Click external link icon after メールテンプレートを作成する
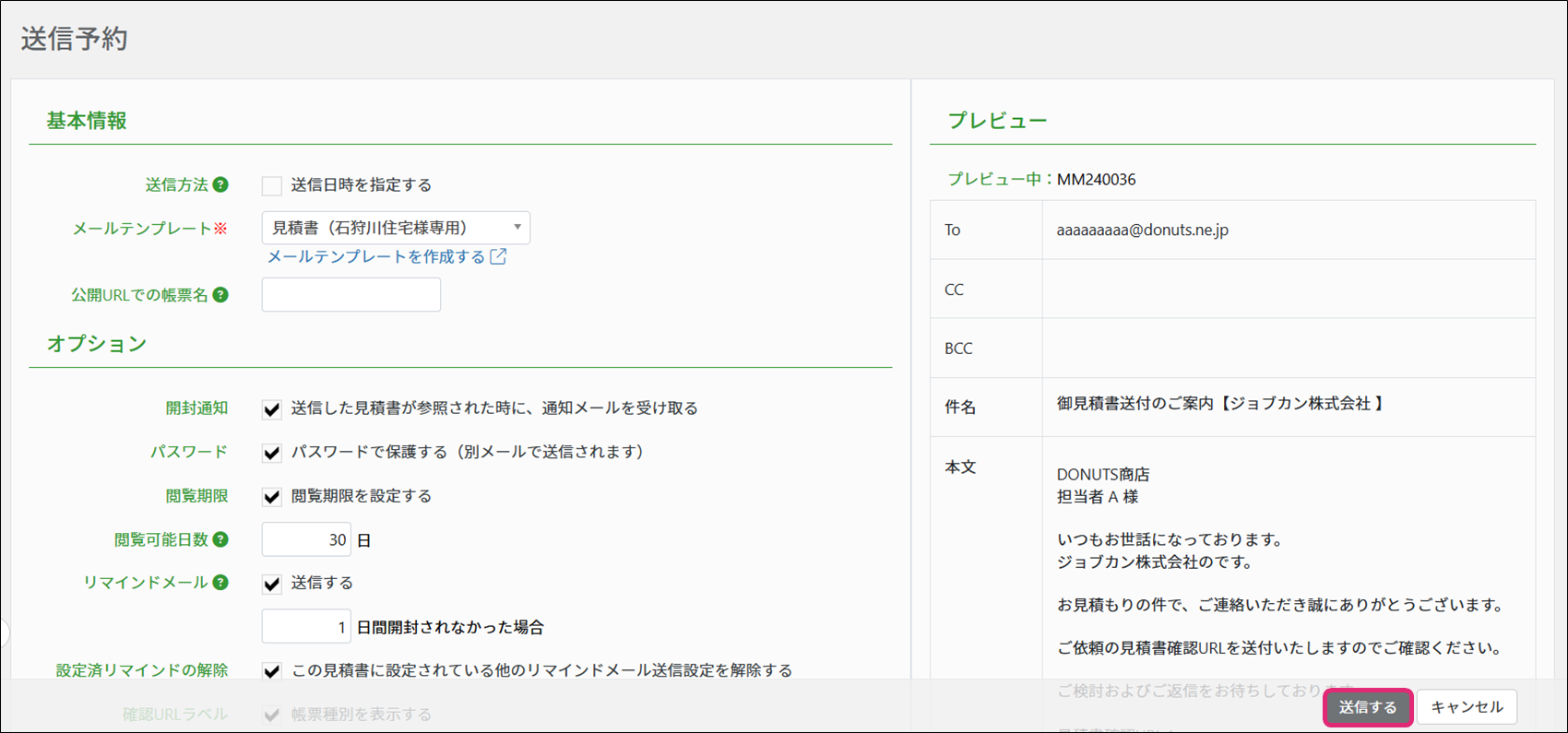The width and height of the screenshot is (1568, 733). (498, 256)
